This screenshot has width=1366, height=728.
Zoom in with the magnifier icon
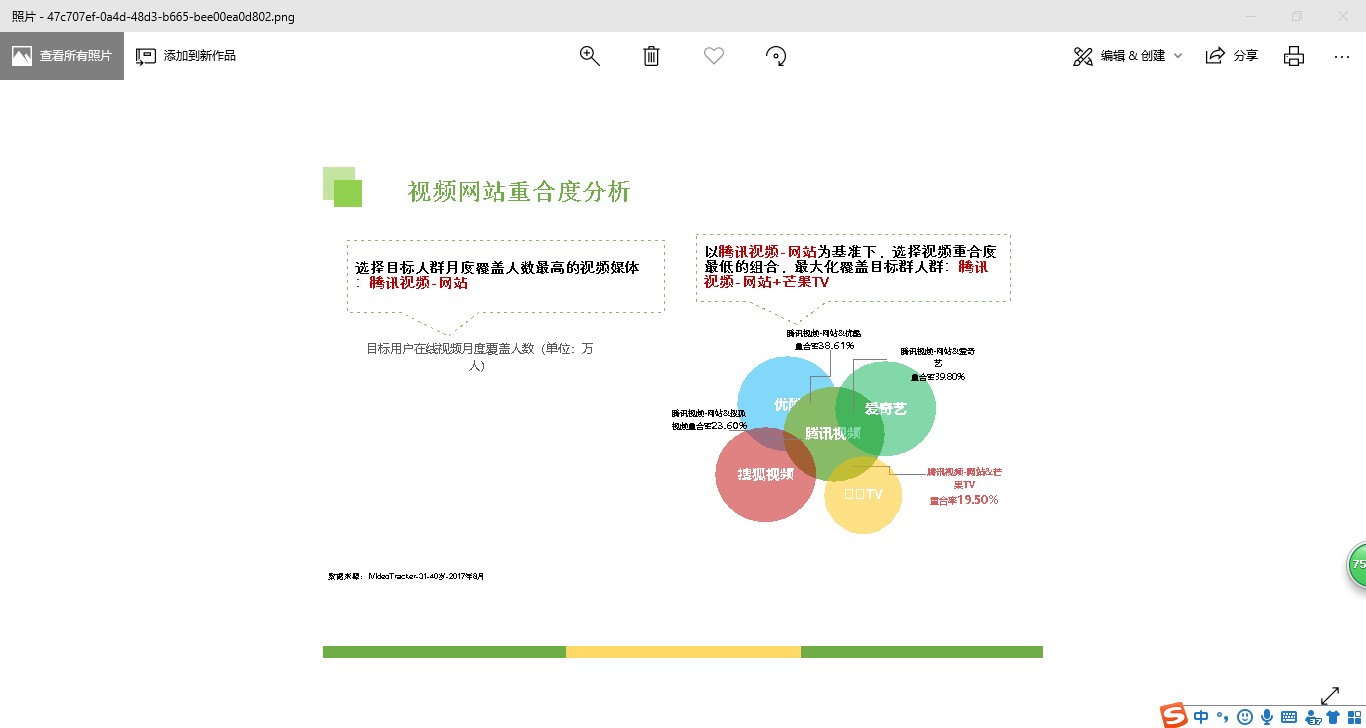(590, 56)
